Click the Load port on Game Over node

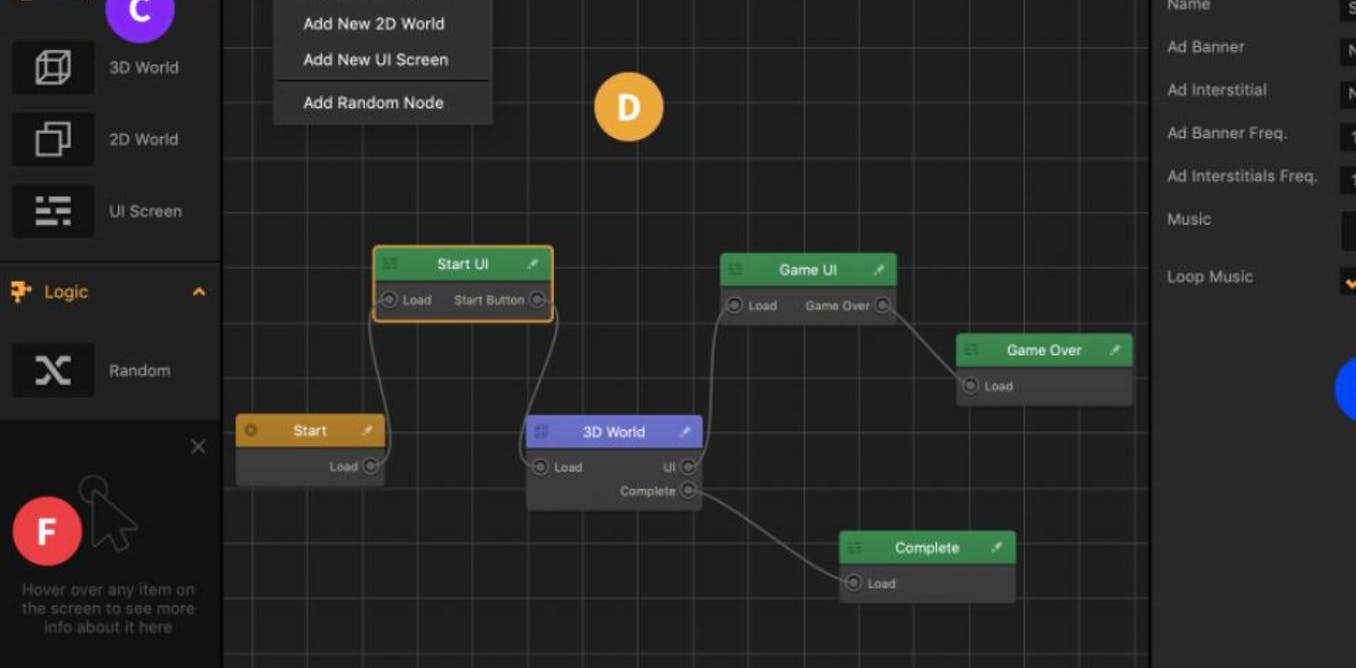[970, 385]
